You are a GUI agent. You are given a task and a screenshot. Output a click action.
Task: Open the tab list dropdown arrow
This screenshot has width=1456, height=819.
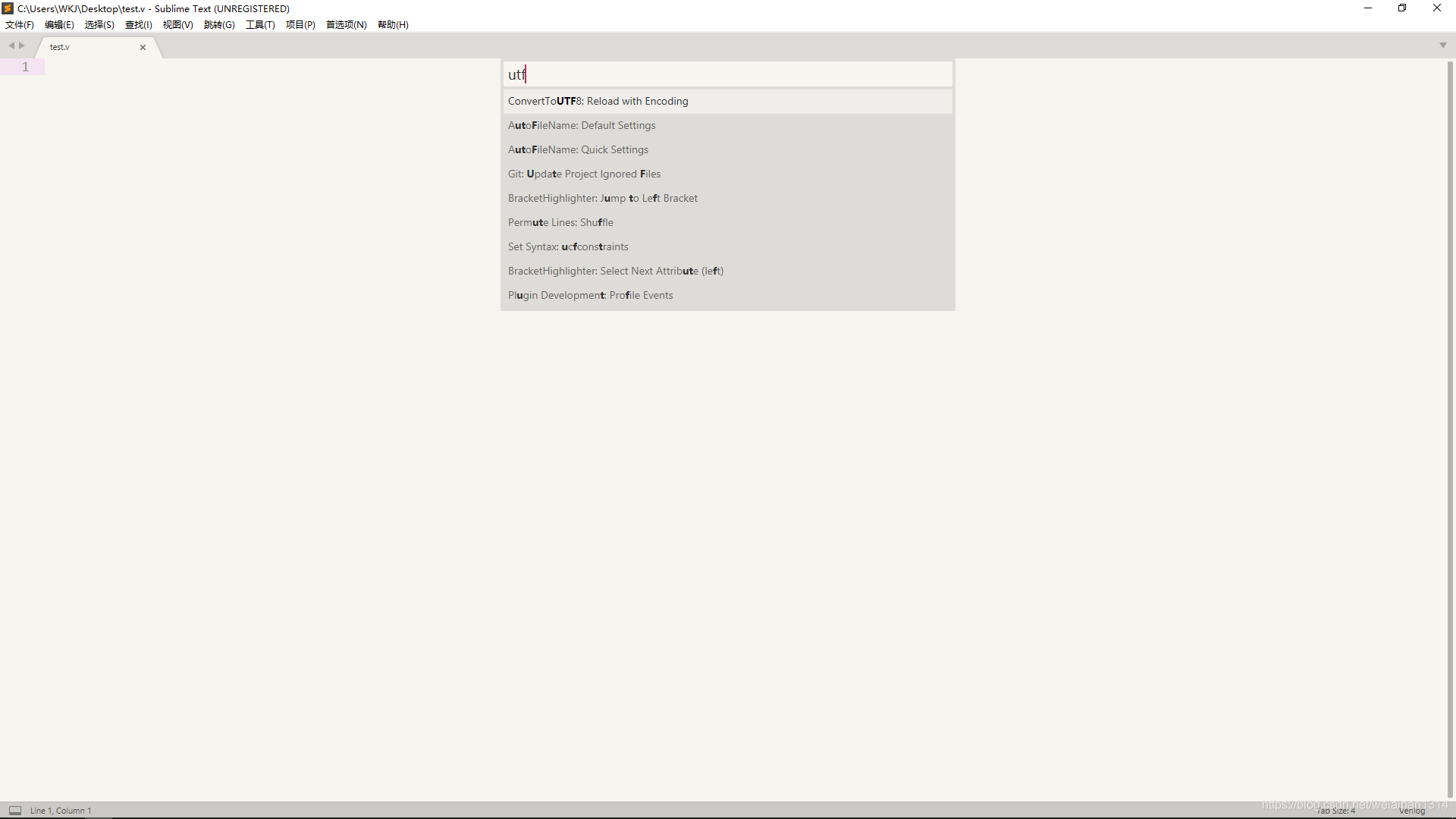[x=1442, y=45]
